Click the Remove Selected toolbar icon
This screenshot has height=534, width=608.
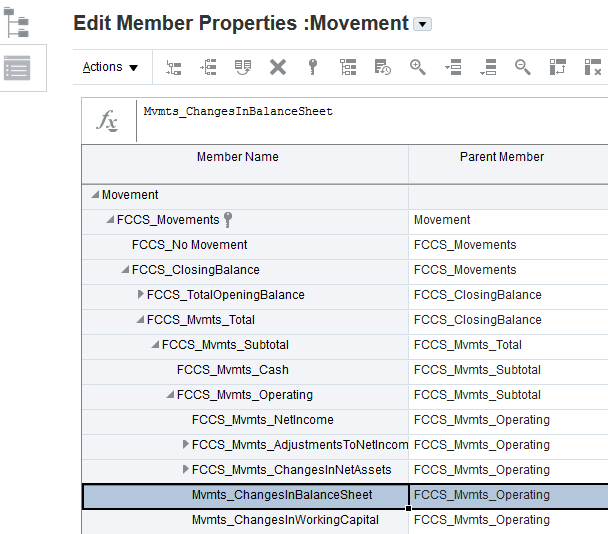[x=592, y=67]
